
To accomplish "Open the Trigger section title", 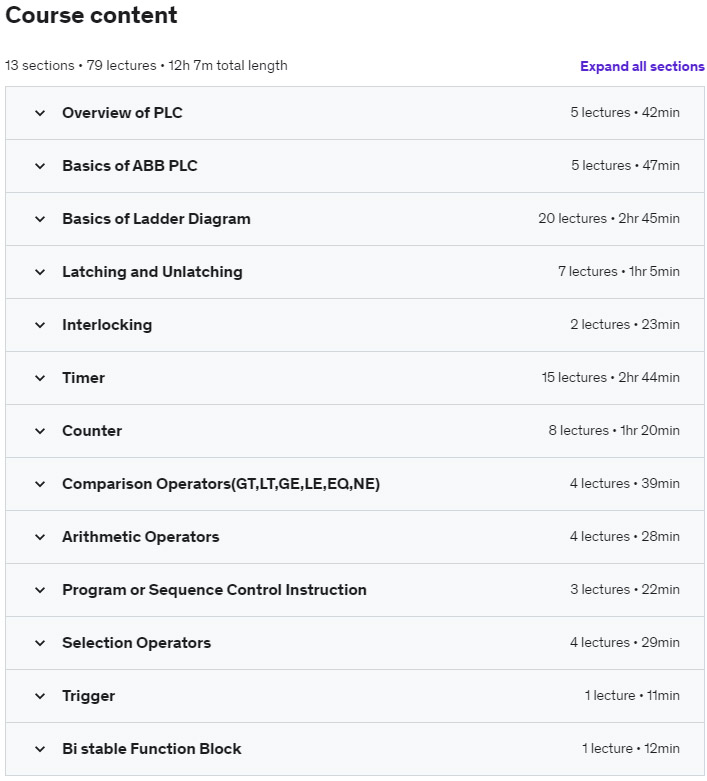I will [x=88, y=696].
